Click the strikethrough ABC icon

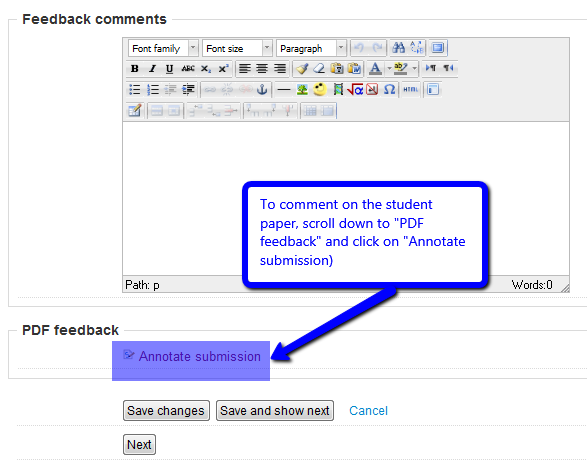pos(188,69)
